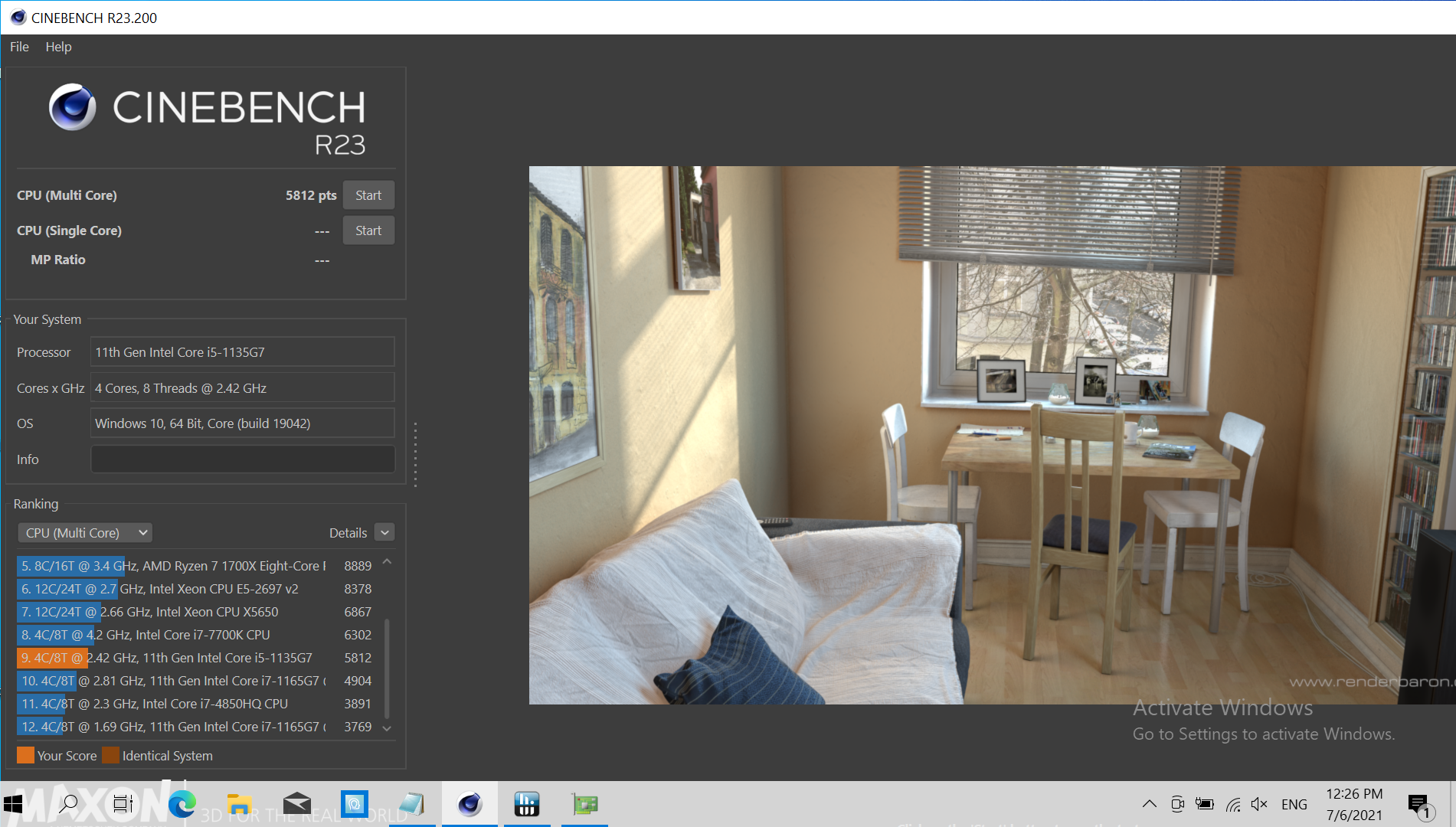1456x827 pixels.
Task: Start the CPU Single Core benchmark
Action: [x=368, y=230]
